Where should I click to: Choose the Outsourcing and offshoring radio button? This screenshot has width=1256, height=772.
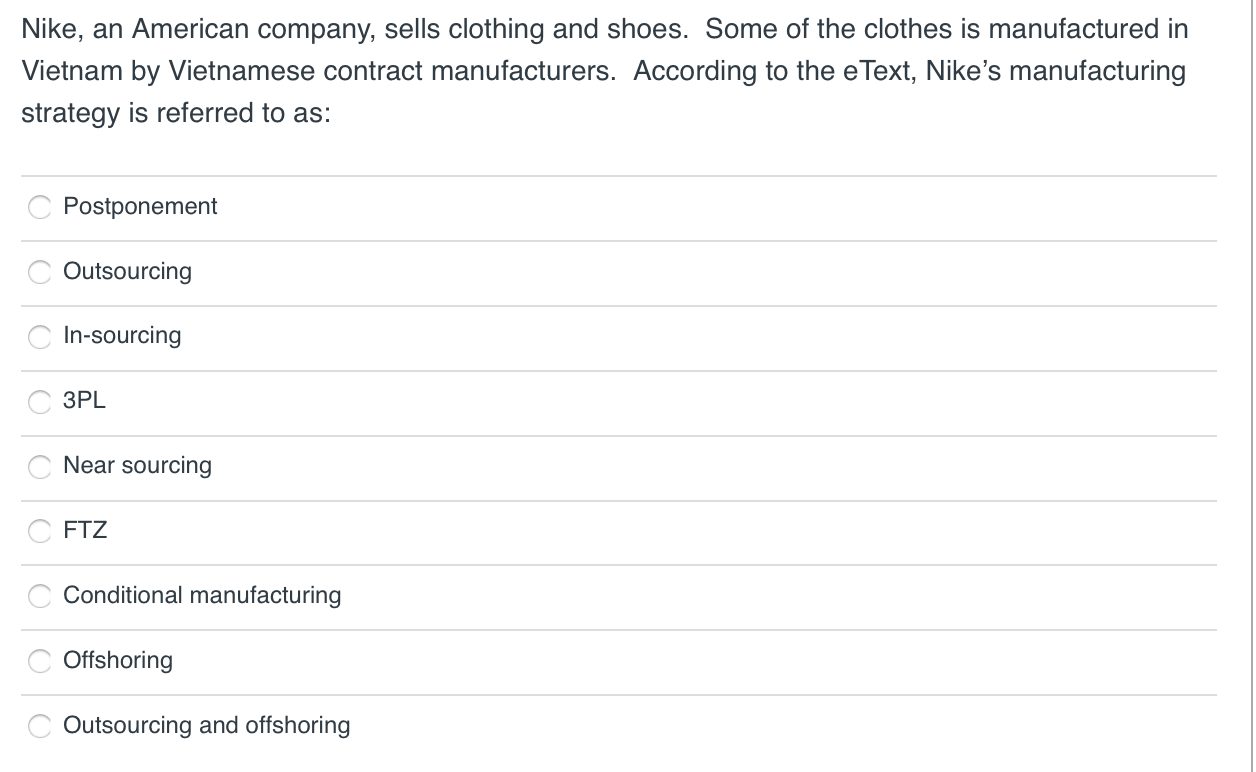(39, 727)
